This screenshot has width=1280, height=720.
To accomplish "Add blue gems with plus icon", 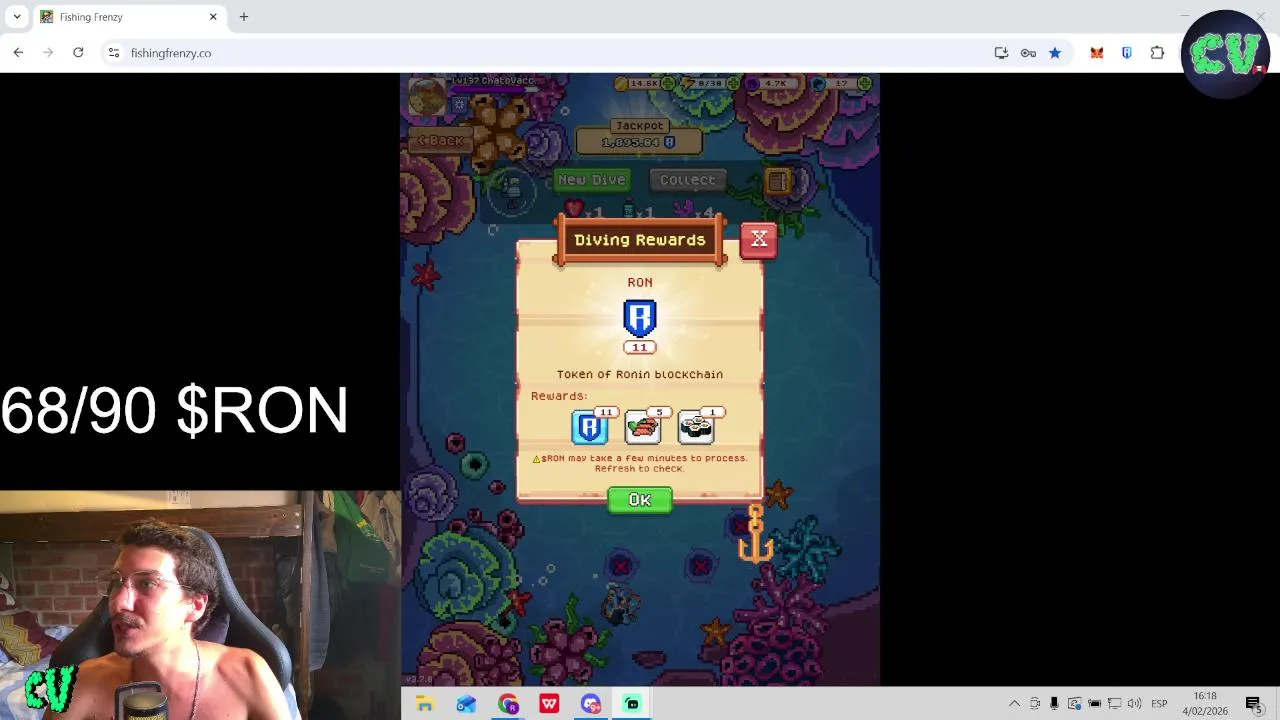I will pyautogui.click(x=864, y=85).
